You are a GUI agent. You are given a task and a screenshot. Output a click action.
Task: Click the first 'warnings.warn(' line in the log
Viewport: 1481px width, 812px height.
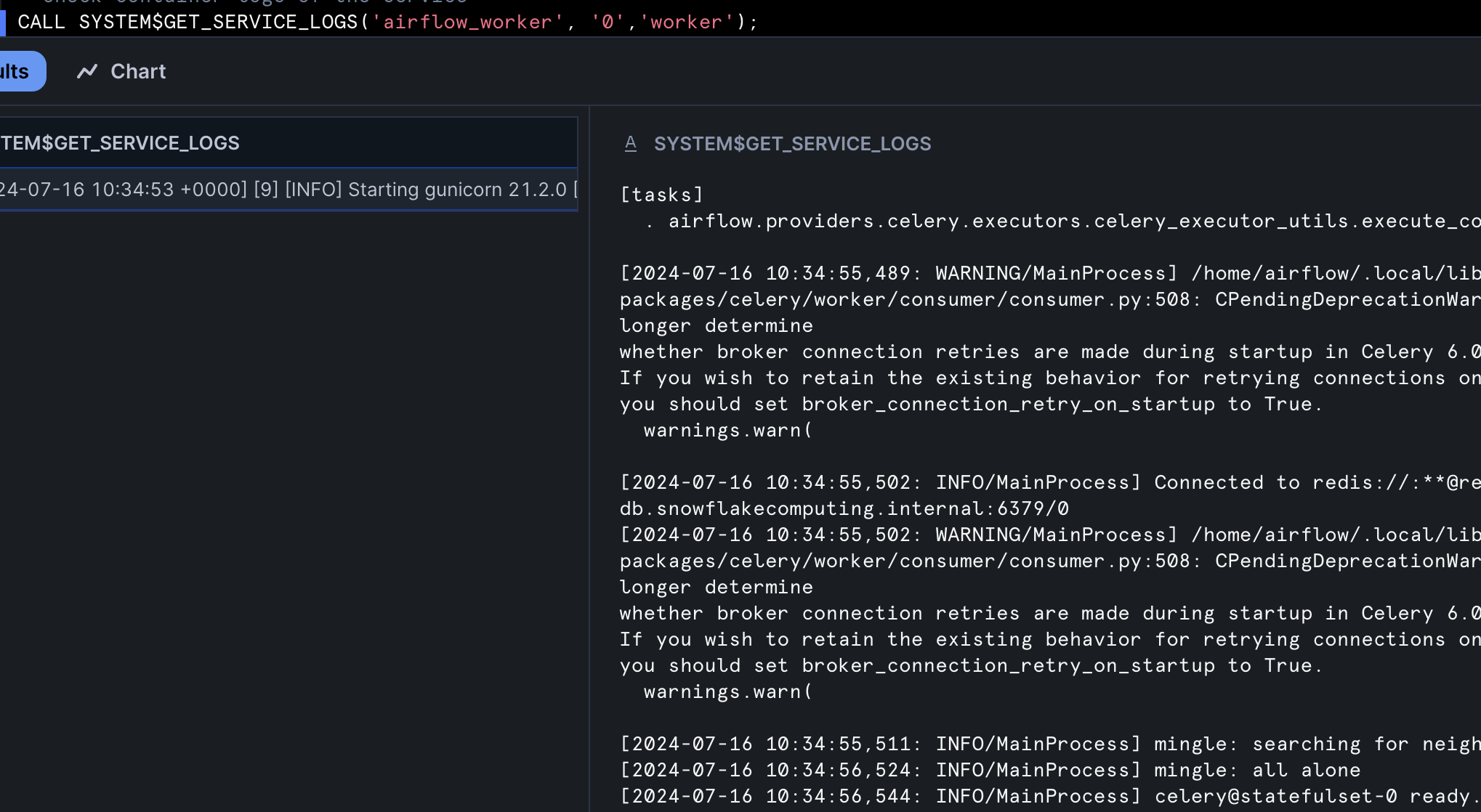[x=727, y=430]
